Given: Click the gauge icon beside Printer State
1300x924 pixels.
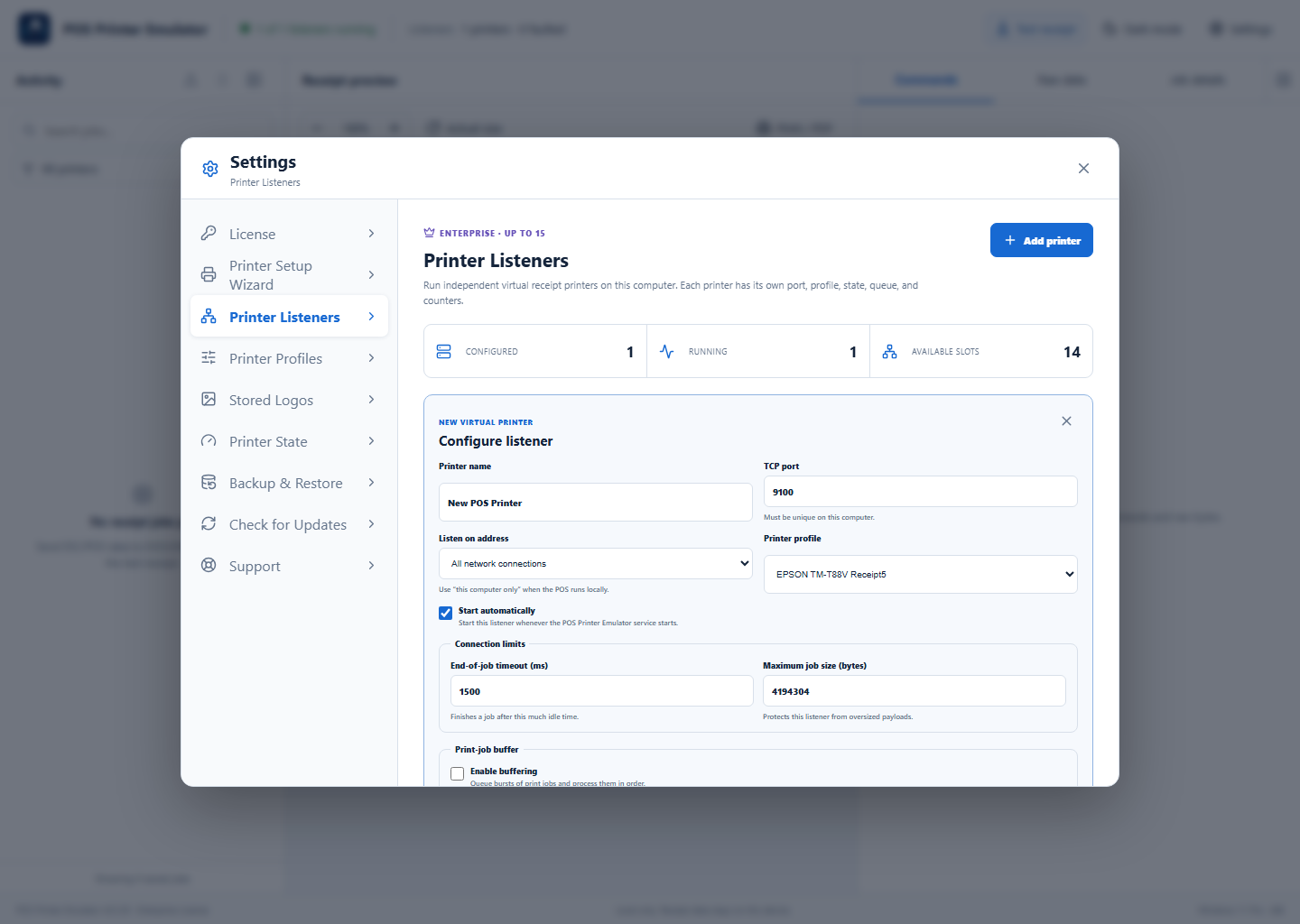Looking at the screenshot, I should coord(209,441).
